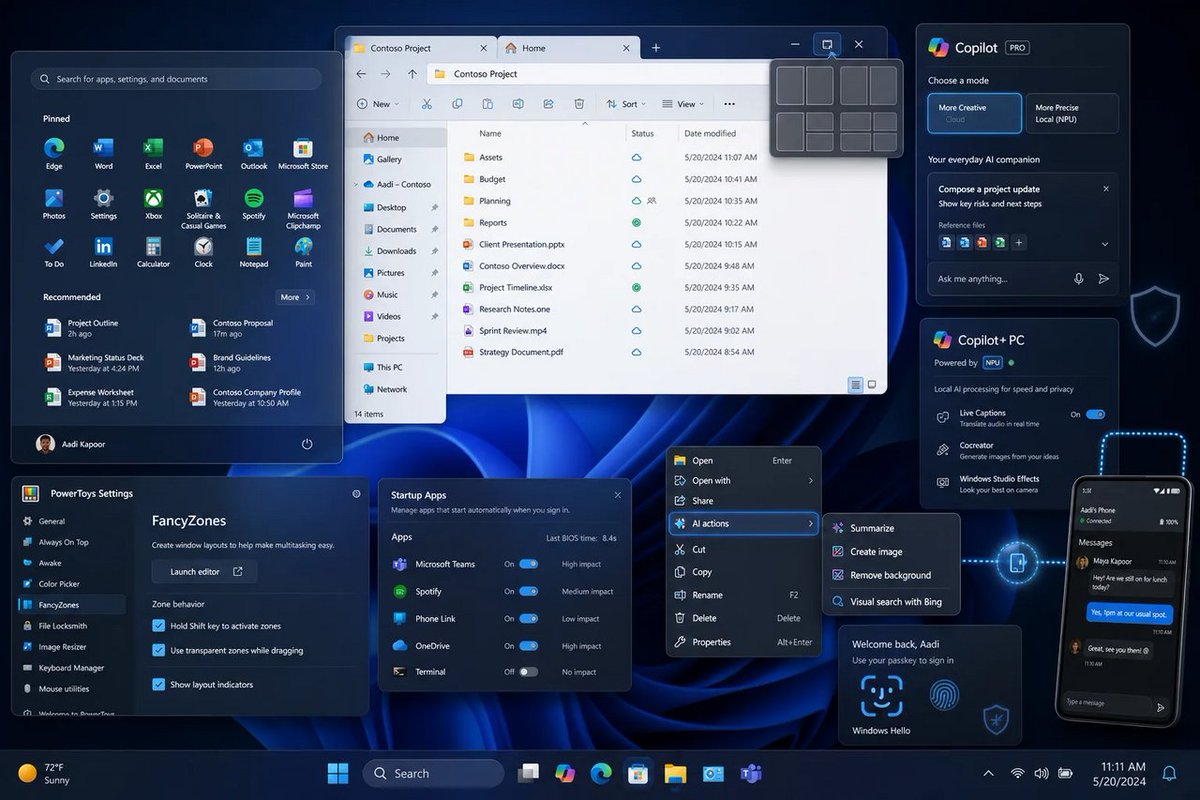Click the Up arrow in File Explorer navigation
1200x800 pixels.
(x=412, y=74)
